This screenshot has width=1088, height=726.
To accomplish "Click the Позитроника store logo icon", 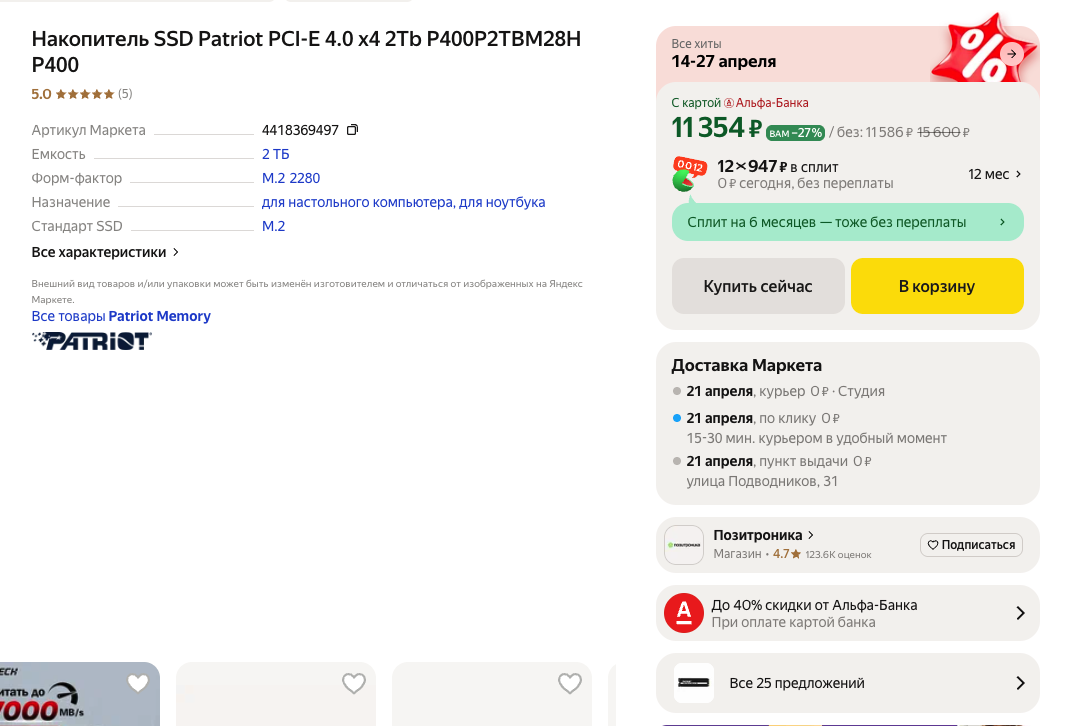I will [684, 545].
